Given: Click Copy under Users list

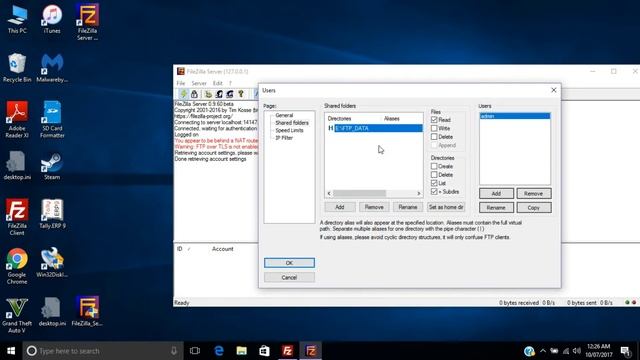Looking at the screenshot, I should 533,208.
